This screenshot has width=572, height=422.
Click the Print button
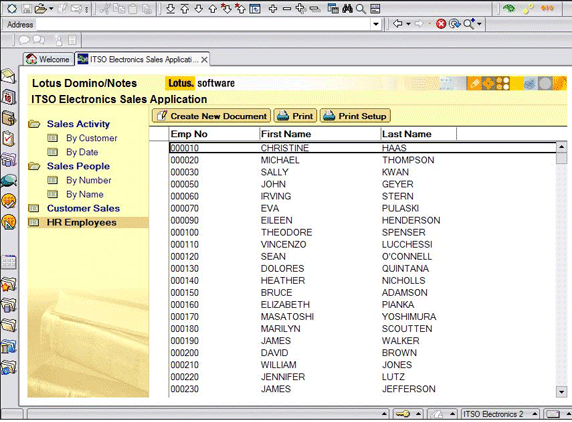(295, 116)
